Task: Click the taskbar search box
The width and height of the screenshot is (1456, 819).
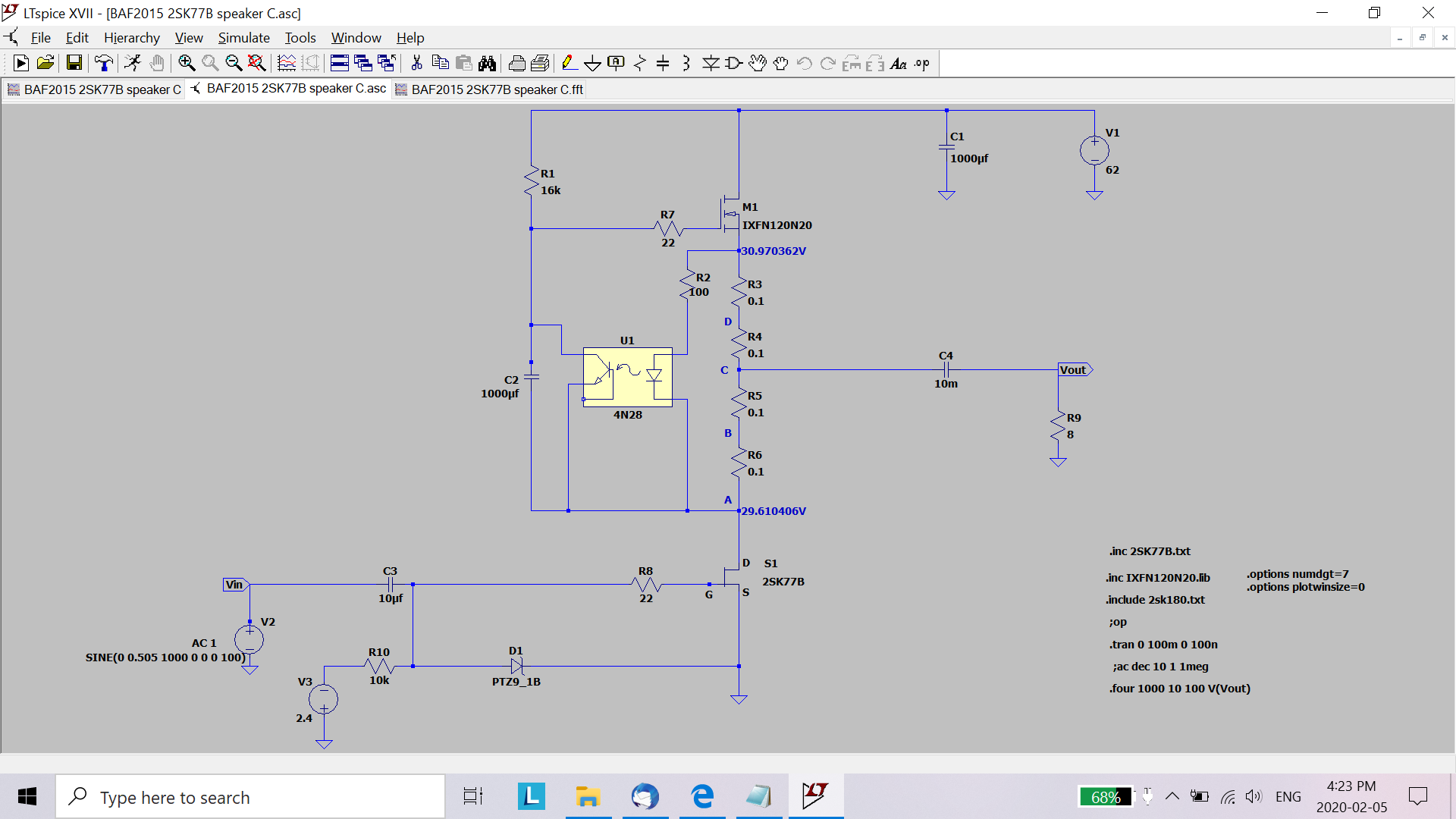Action: pyautogui.click(x=250, y=797)
